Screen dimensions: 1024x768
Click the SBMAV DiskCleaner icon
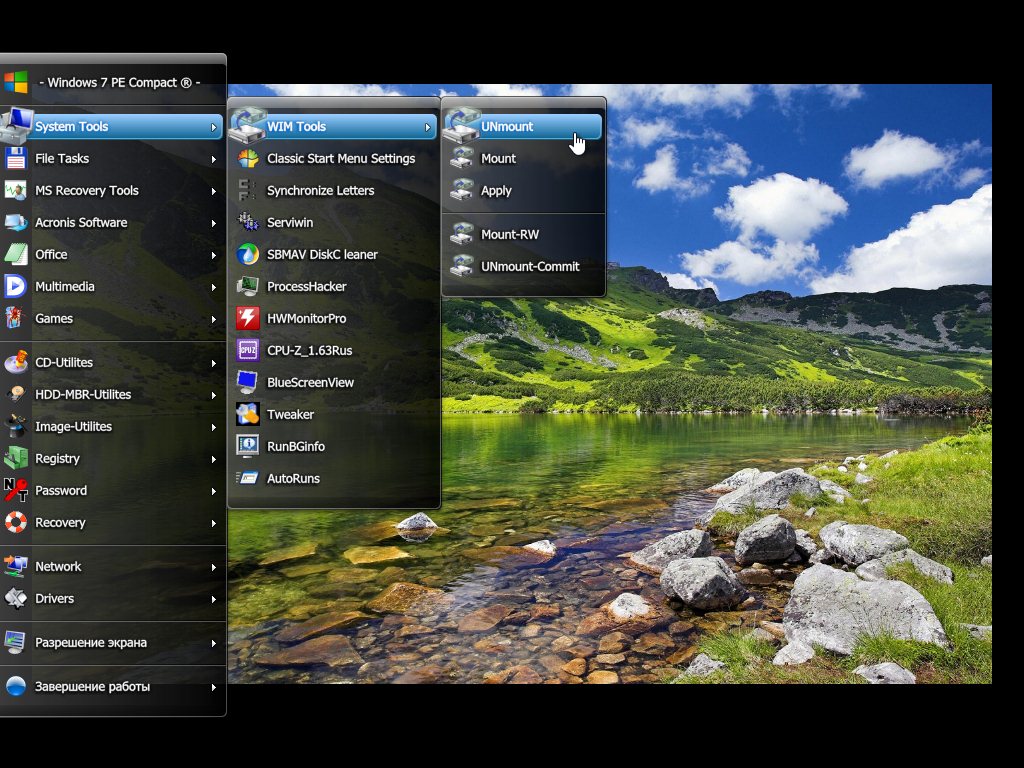click(x=247, y=255)
